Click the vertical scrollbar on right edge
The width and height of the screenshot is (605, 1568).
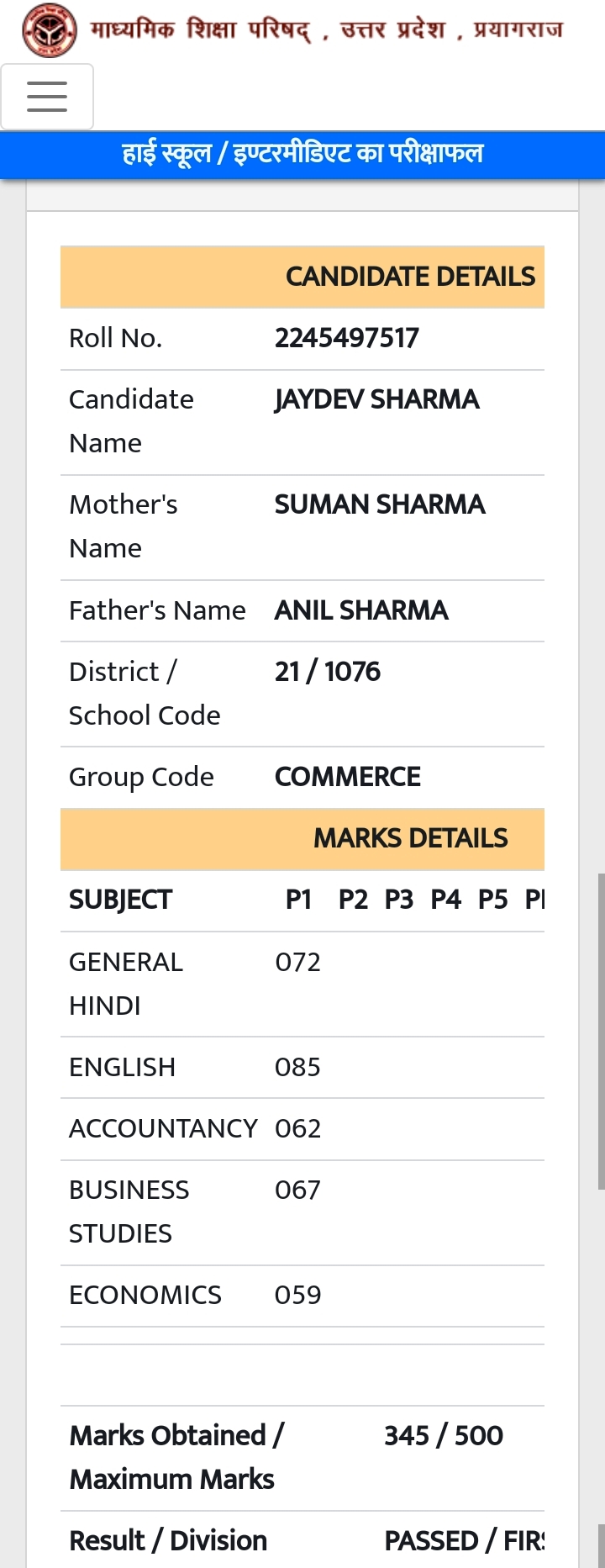601,1032
